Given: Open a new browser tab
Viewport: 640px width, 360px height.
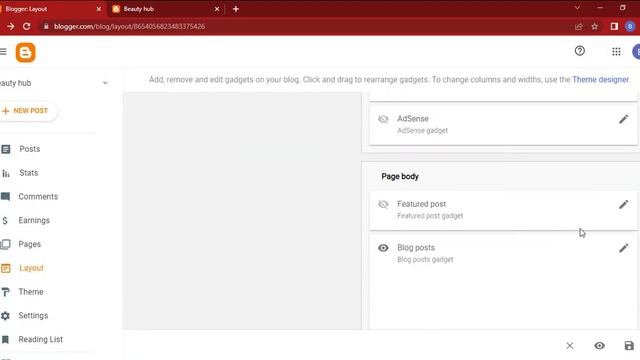Looking at the screenshot, I should [236, 9].
